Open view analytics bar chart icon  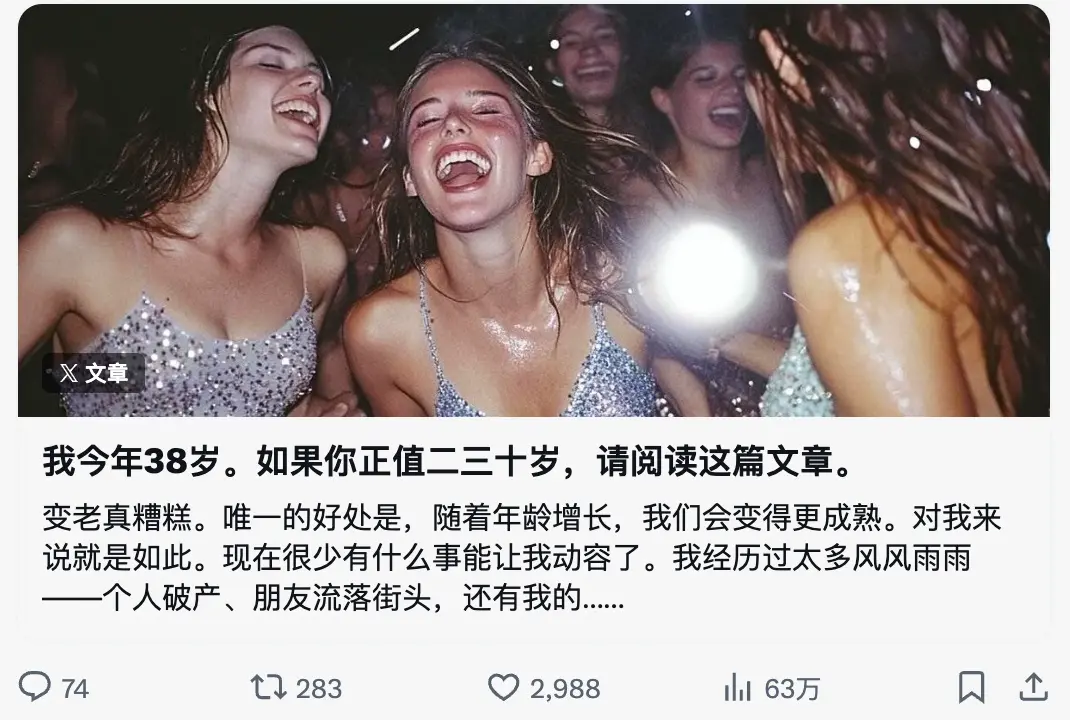click(x=737, y=687)
